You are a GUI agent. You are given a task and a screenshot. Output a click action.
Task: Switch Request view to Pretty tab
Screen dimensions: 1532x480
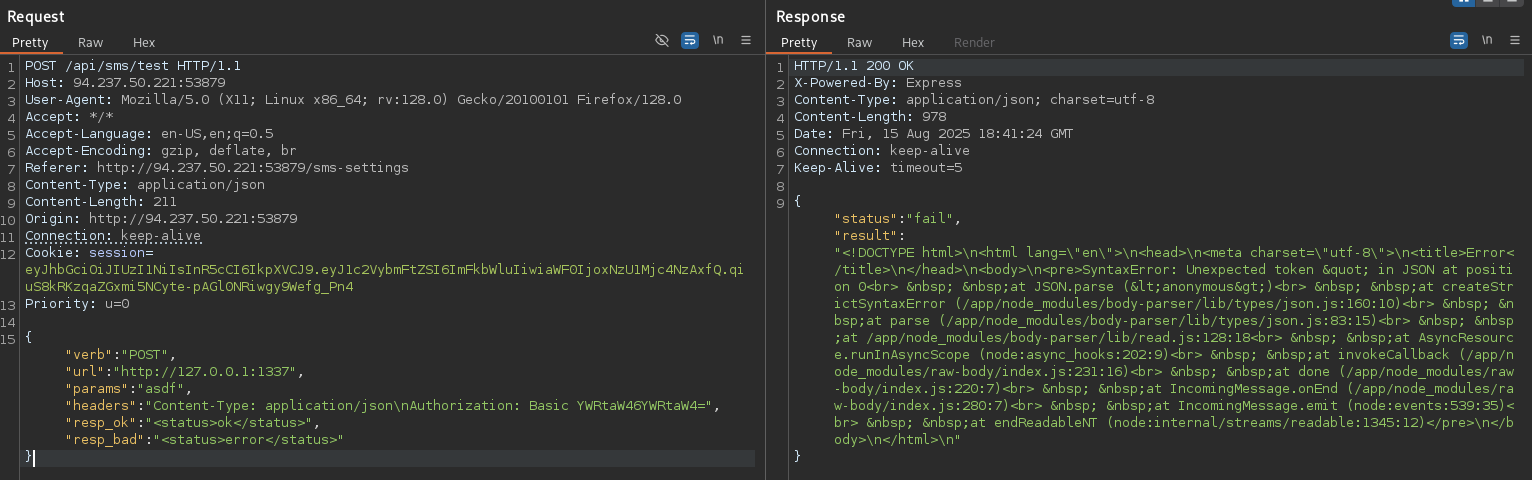(x=30, y=43)
